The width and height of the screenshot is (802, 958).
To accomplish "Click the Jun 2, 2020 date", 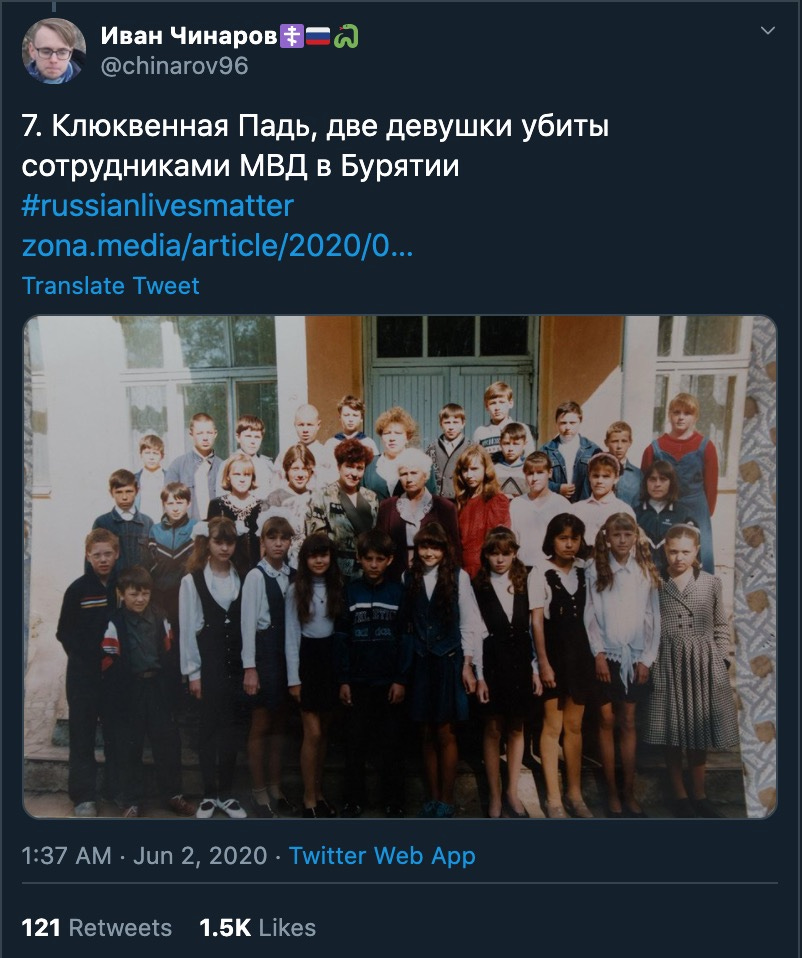I will tap(200, 855).
